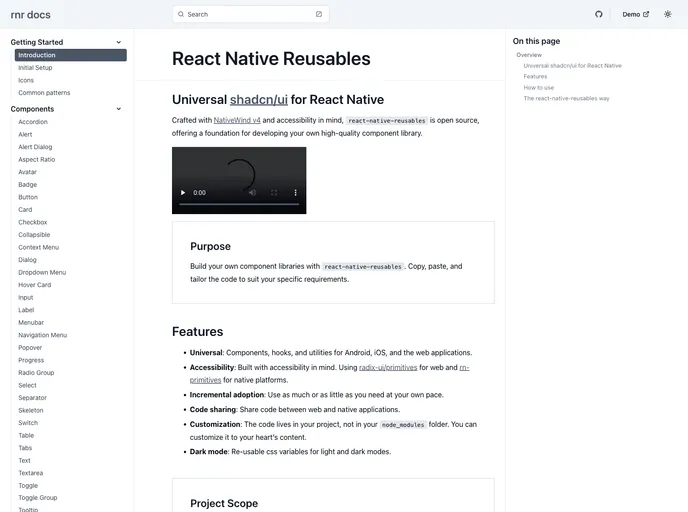Image resolution: width=688 pixels, height=512 pixels.
Task: Collapse the Components sidebar section
Action: pyautogui.click(x=119, y=109)
